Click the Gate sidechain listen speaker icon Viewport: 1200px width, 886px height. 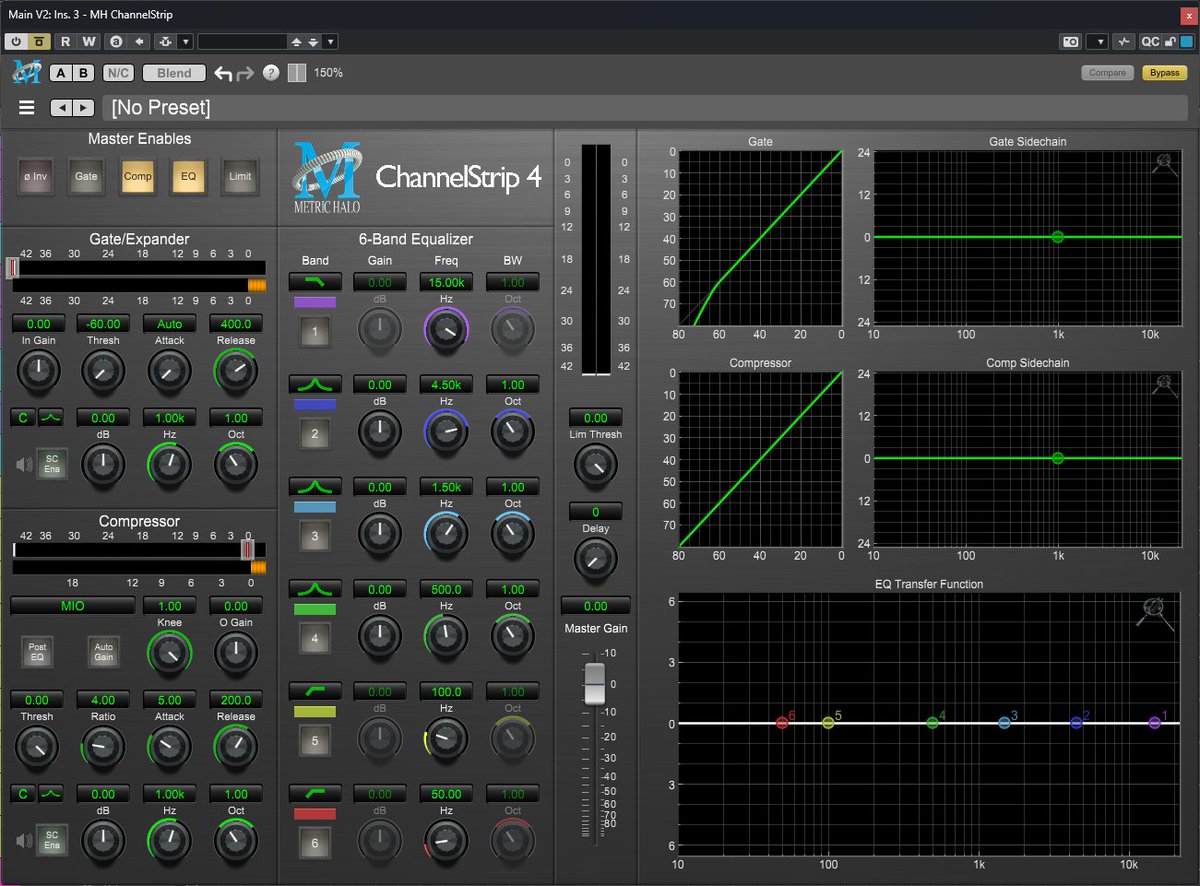point(22,464)
